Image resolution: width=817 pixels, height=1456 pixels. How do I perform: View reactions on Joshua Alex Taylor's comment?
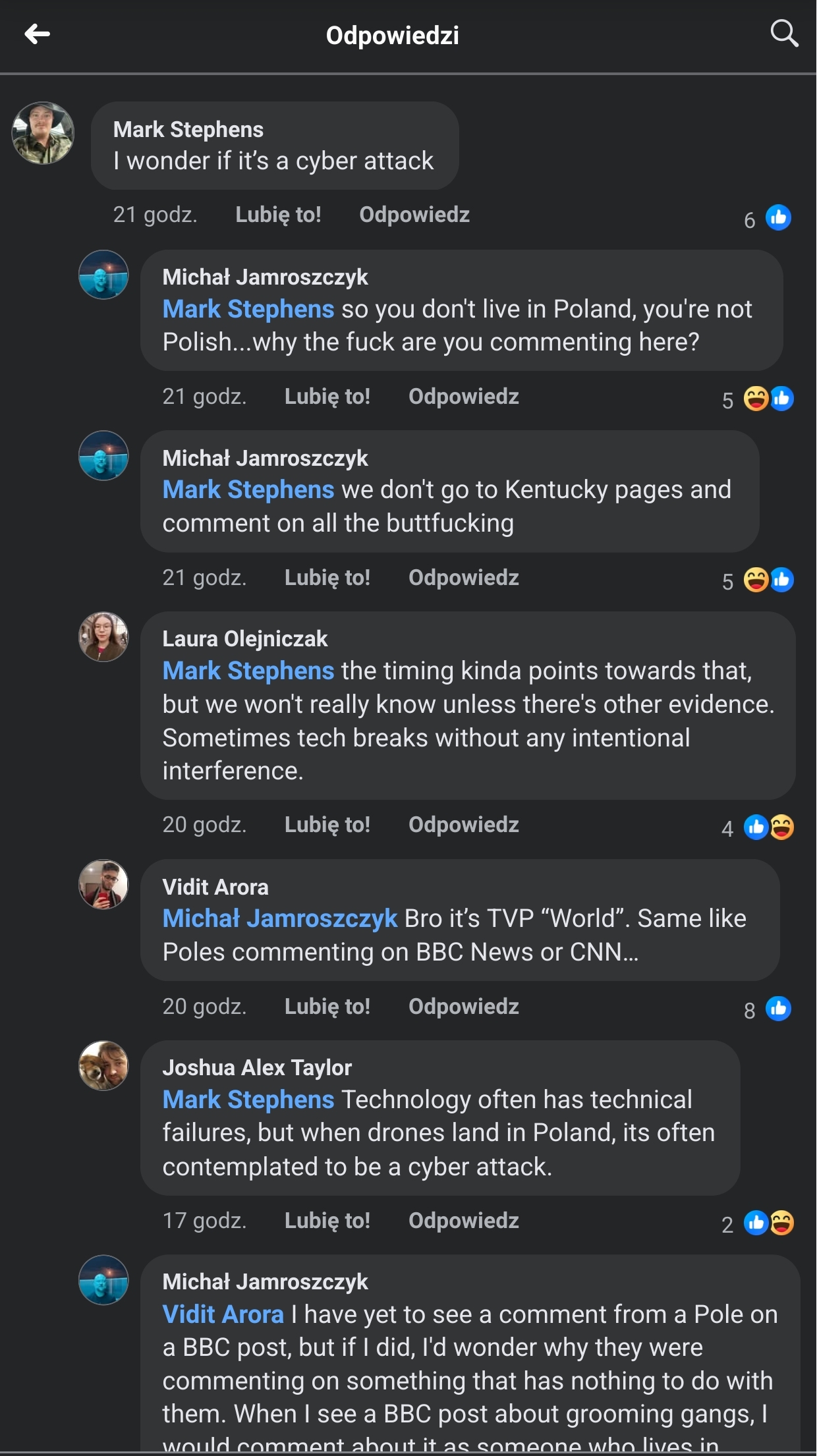coord(768,1223)
